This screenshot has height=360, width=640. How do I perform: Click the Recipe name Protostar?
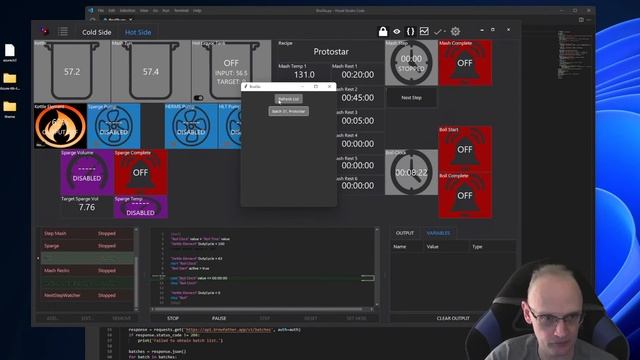[331, 52]
